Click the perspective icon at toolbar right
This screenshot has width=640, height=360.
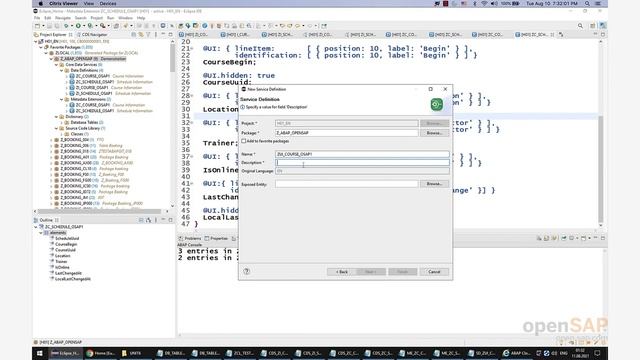603,26
